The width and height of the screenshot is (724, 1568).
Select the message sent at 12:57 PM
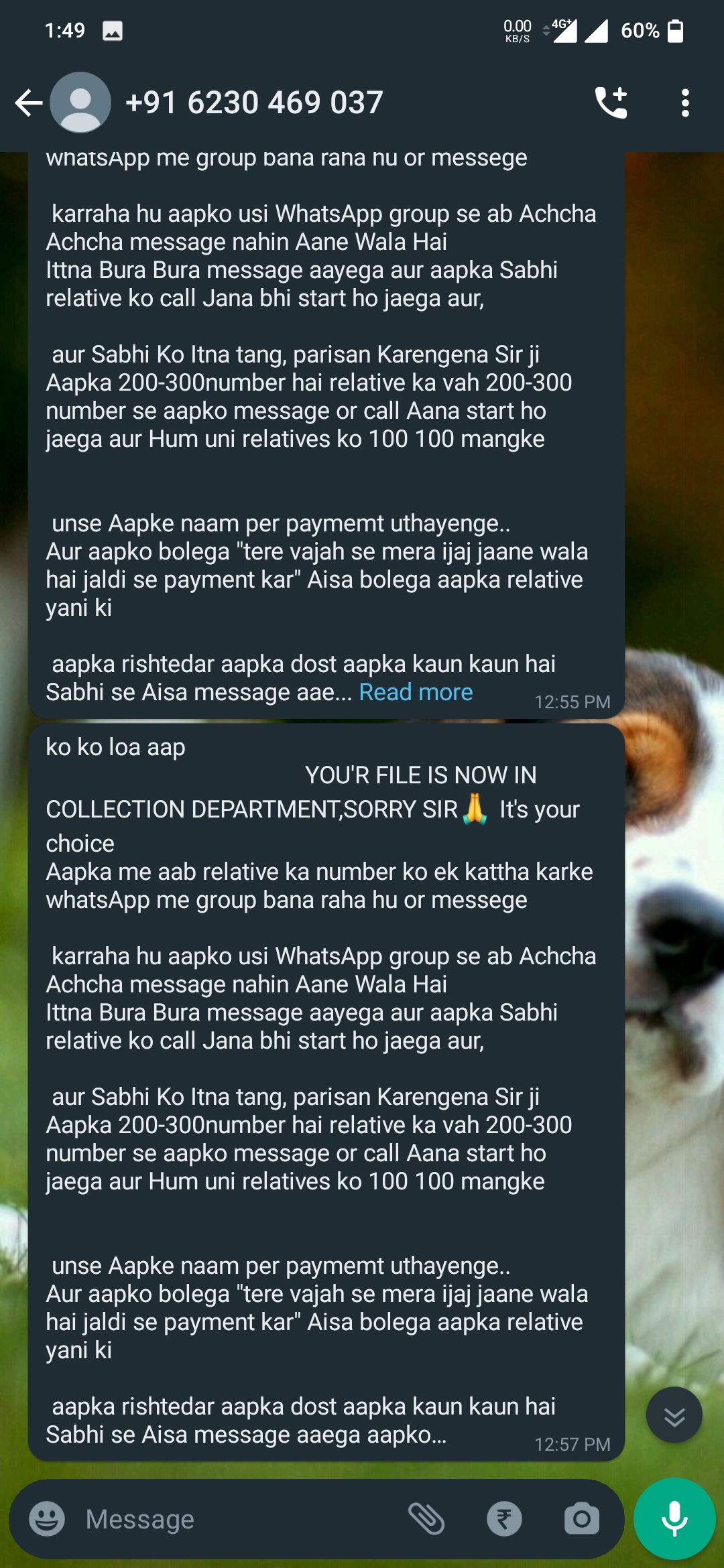tap(326, 1092)
